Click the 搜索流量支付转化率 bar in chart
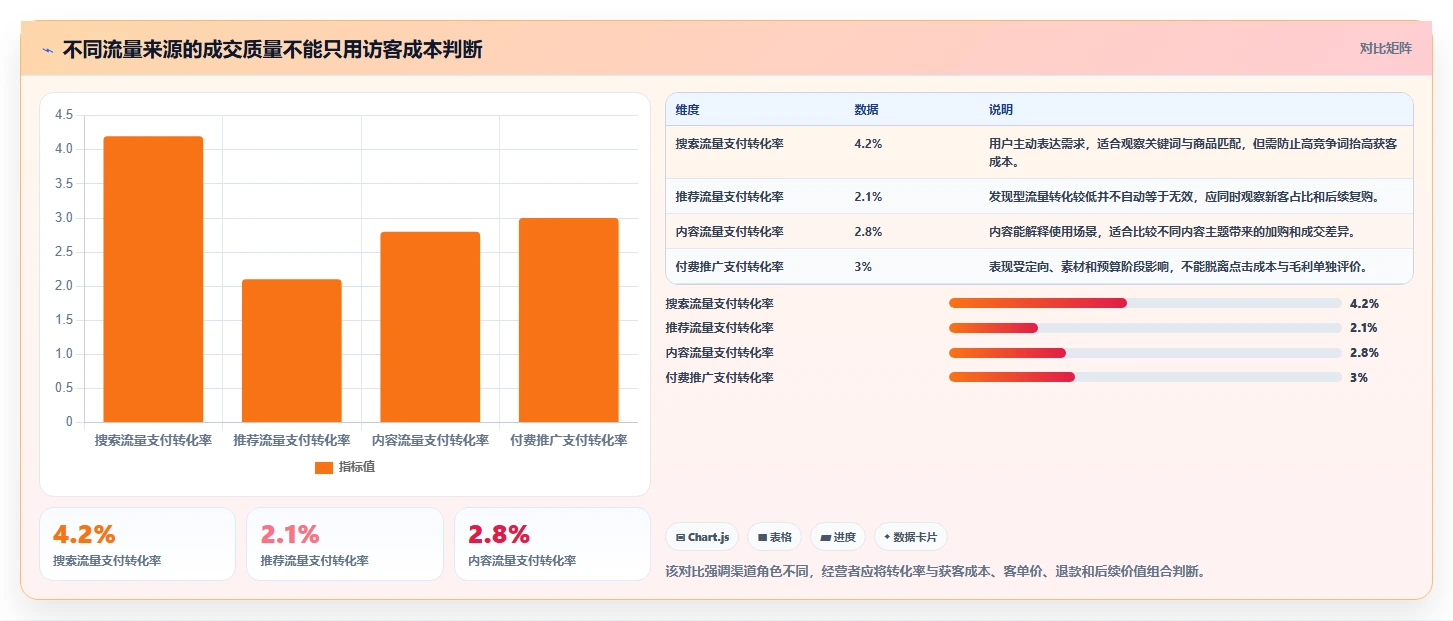 [153, 279]
